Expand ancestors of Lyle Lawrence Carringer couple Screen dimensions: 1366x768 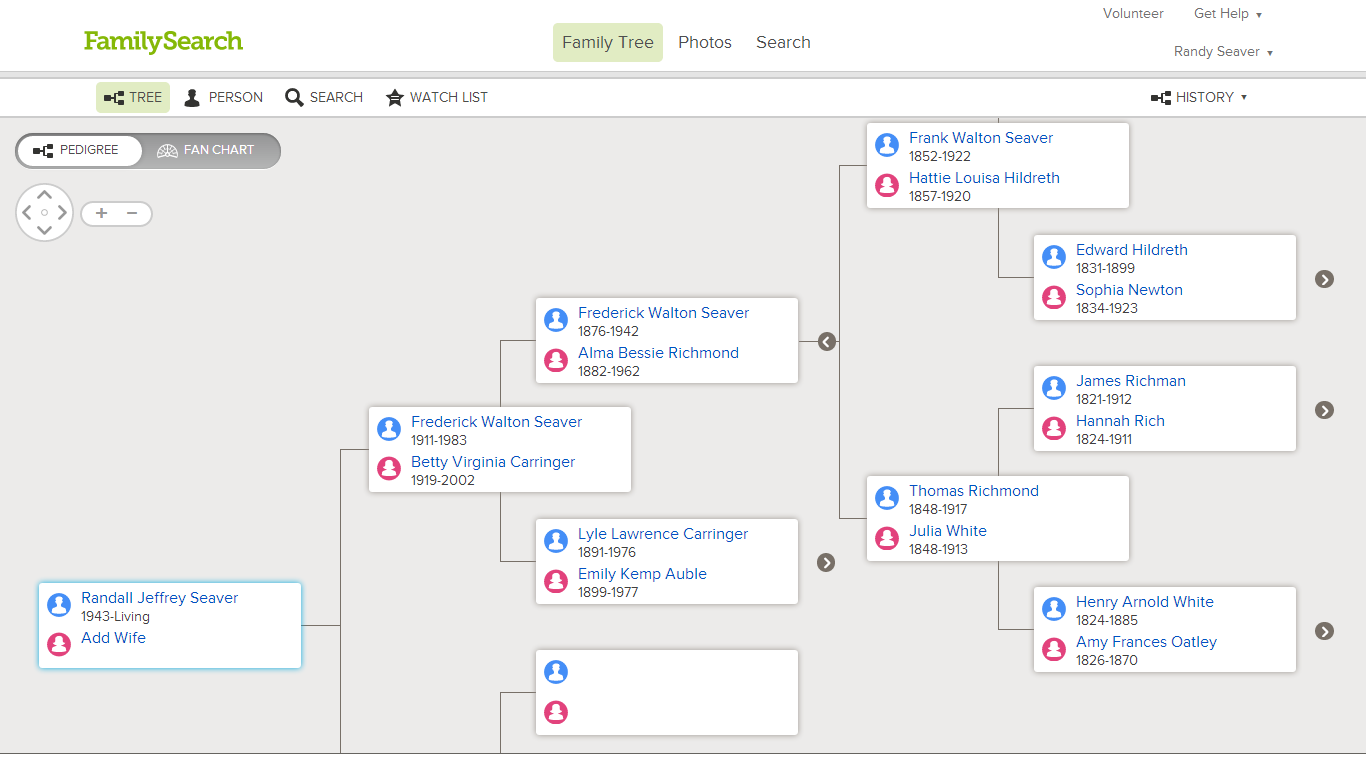pos(826,562)
